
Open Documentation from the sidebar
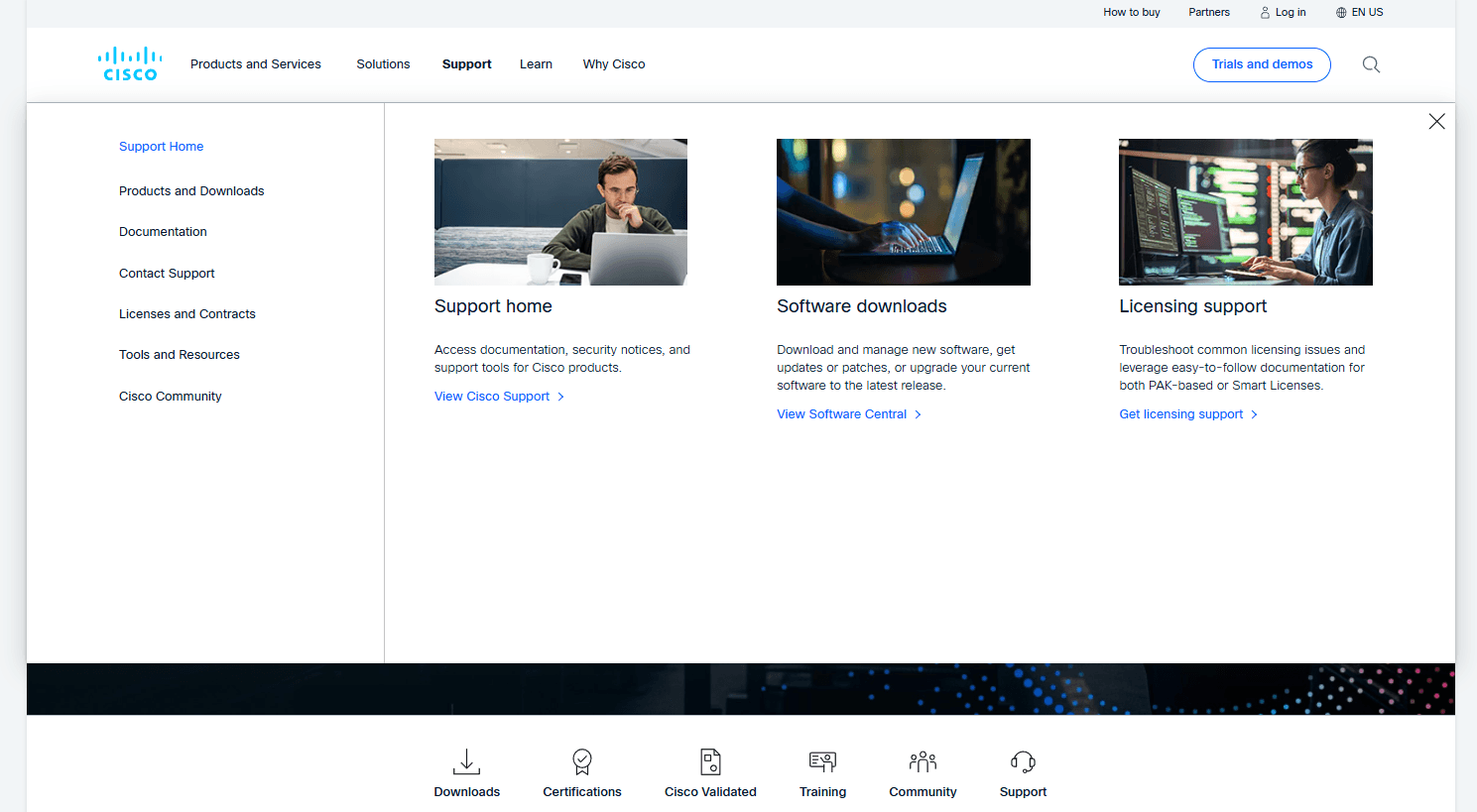[x=163, y=232]
